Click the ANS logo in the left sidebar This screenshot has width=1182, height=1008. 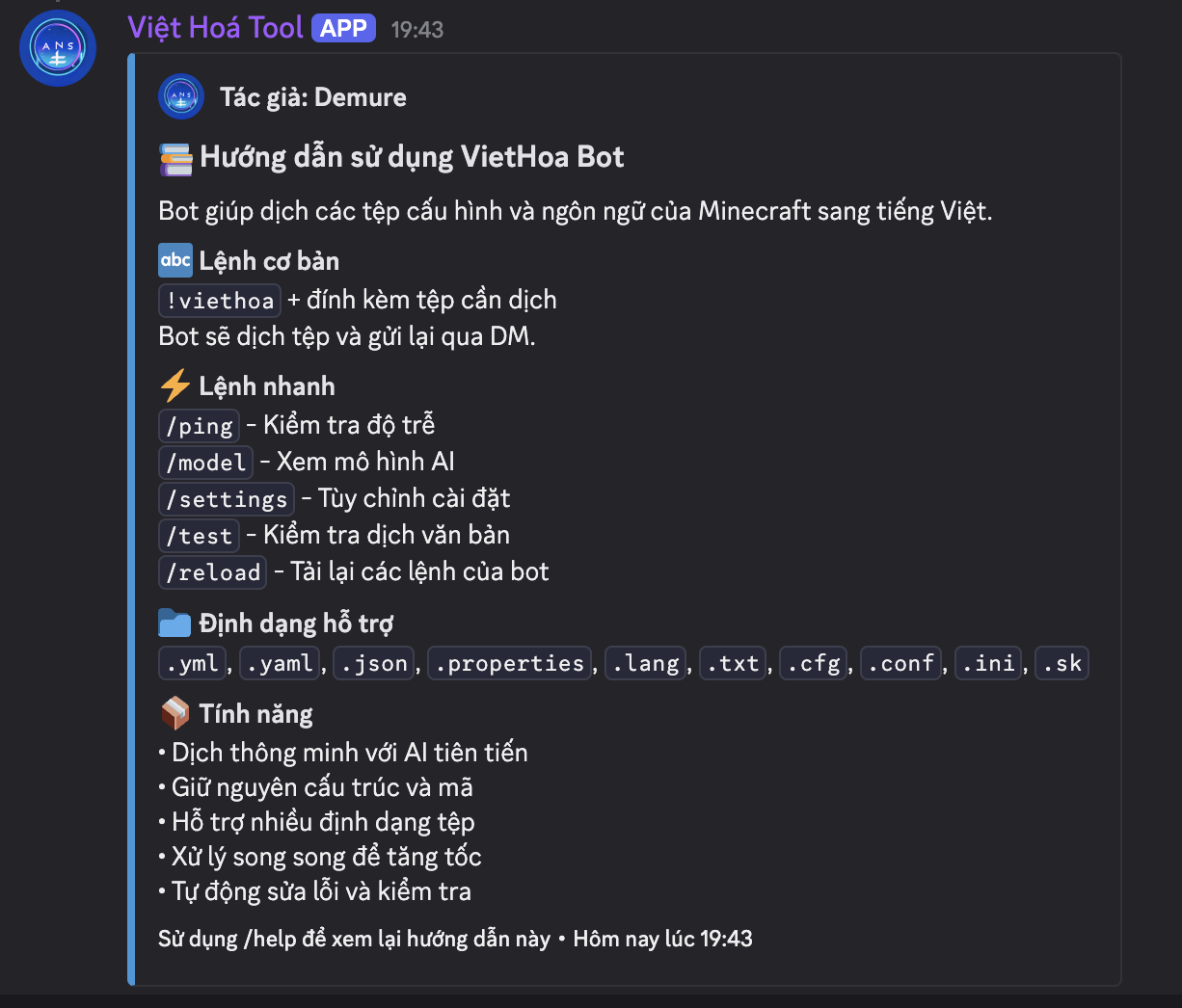[x=57, y=48]
